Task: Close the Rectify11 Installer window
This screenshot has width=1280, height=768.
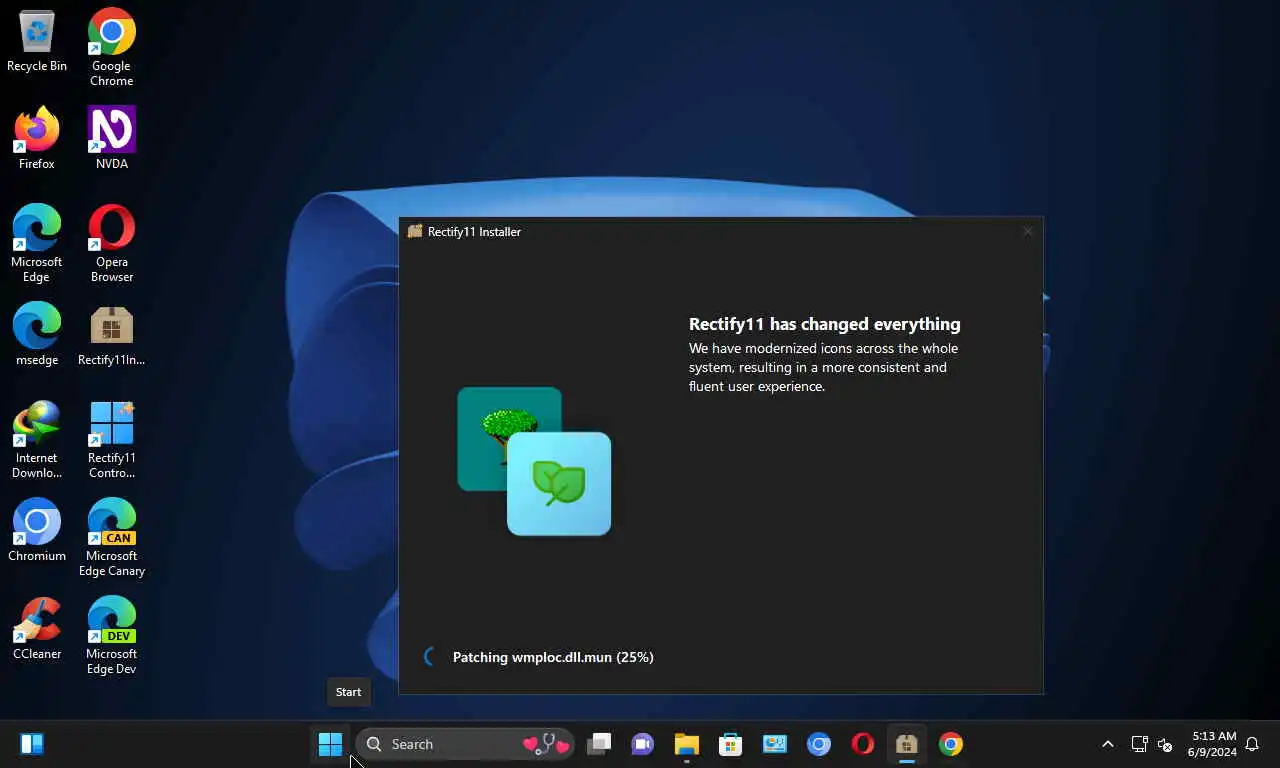Action: (1027, 231)
